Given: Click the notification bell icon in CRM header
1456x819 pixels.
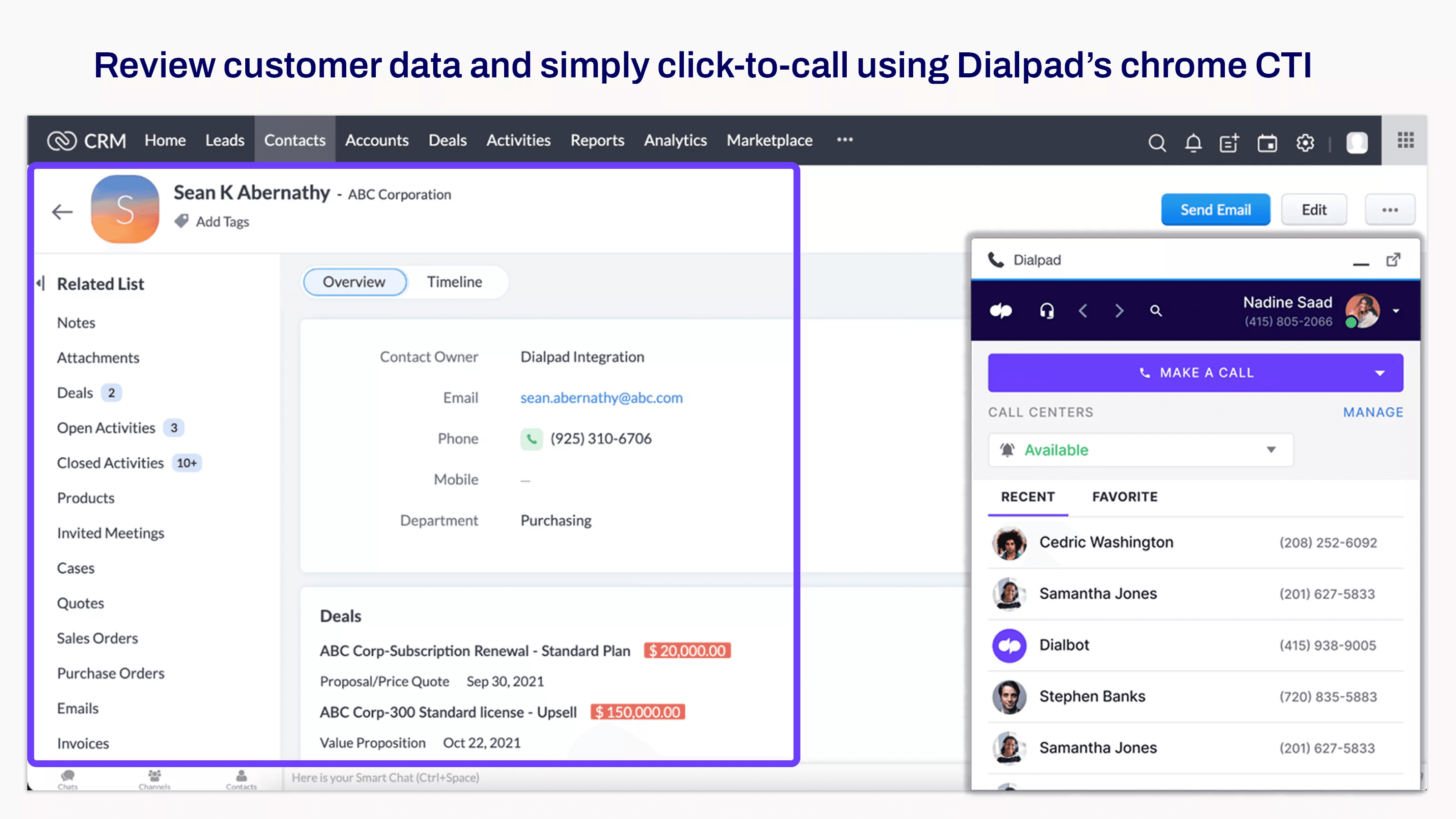Looking at the screenshot, I should coord(1192,140).
